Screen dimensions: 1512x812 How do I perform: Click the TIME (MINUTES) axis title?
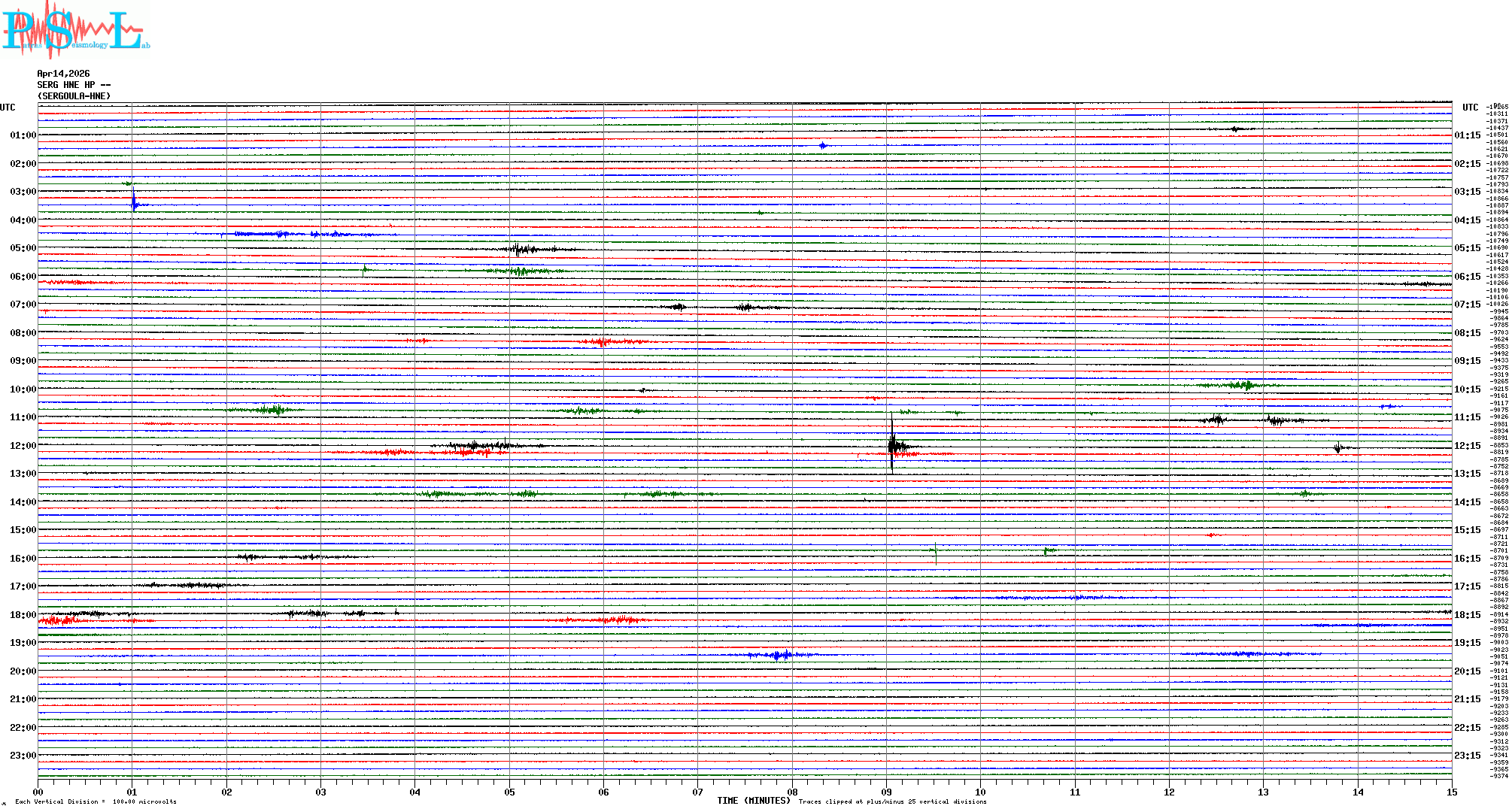754,801
